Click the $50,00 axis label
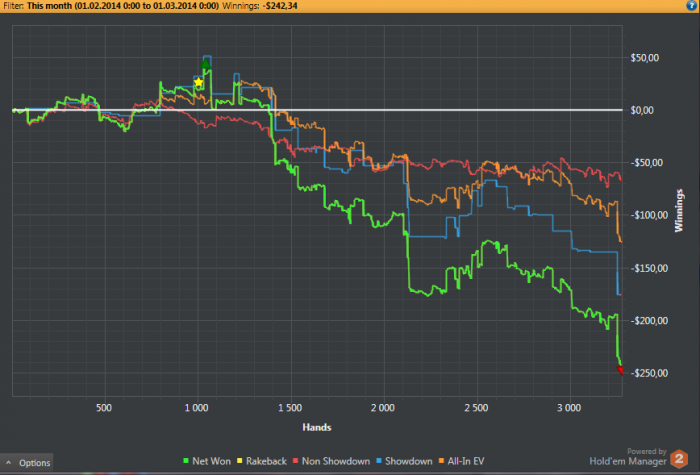The width and height of the screenshot is (700, 475). pos(644,58)
